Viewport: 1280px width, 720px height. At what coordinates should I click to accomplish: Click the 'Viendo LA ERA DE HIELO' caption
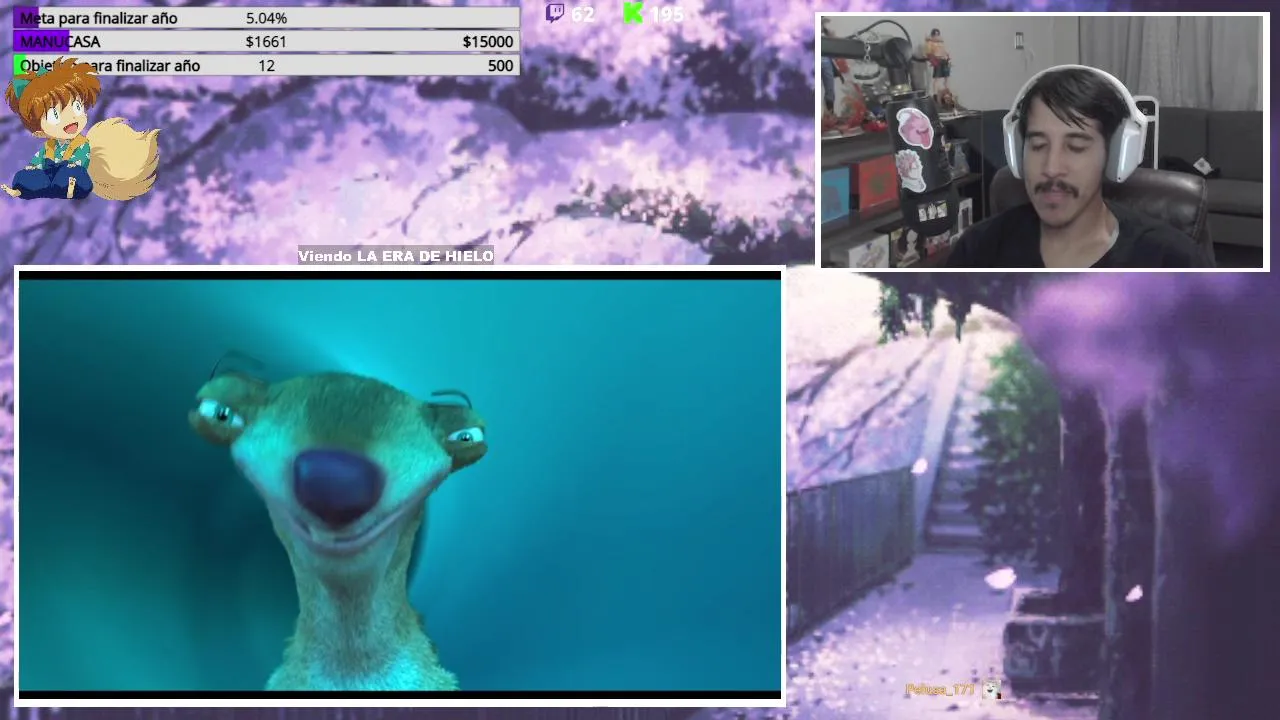[x=396, y=256]
